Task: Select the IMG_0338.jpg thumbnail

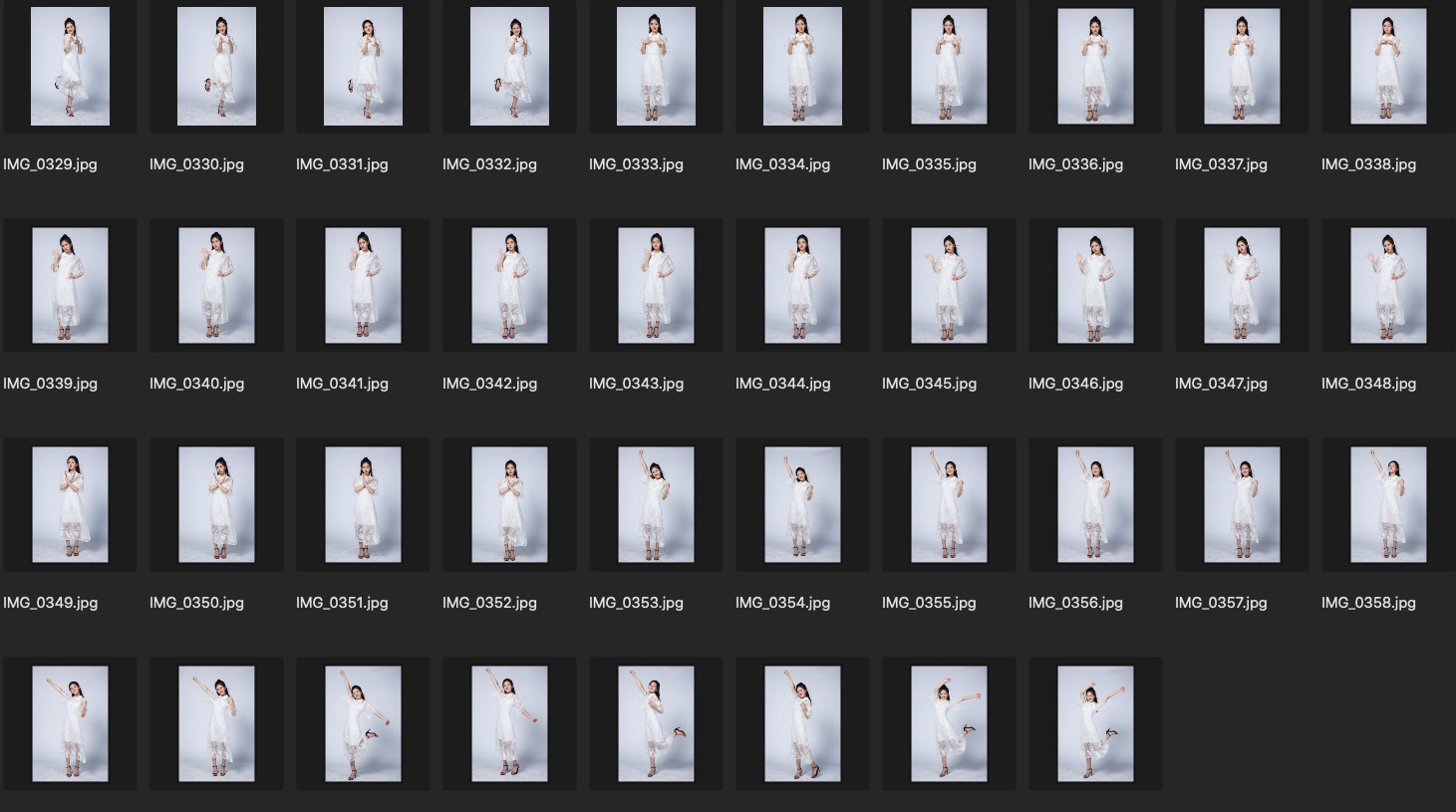Action: coord(1388,66)
